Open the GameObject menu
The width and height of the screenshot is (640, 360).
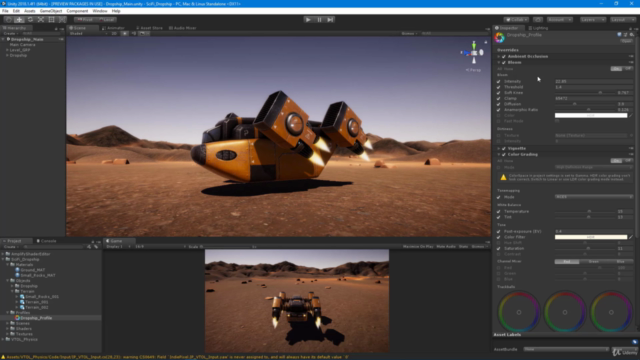51,11
